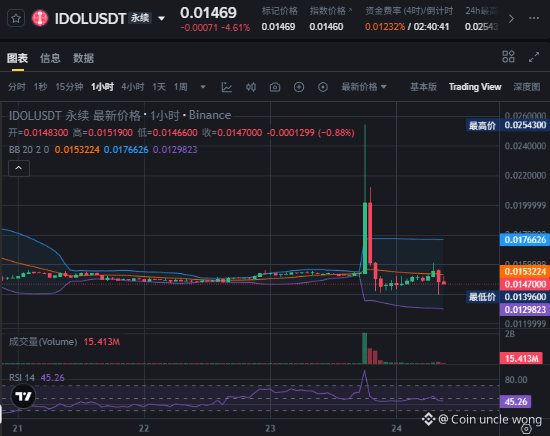Click the 0.0176626 upper band price label

525,240
